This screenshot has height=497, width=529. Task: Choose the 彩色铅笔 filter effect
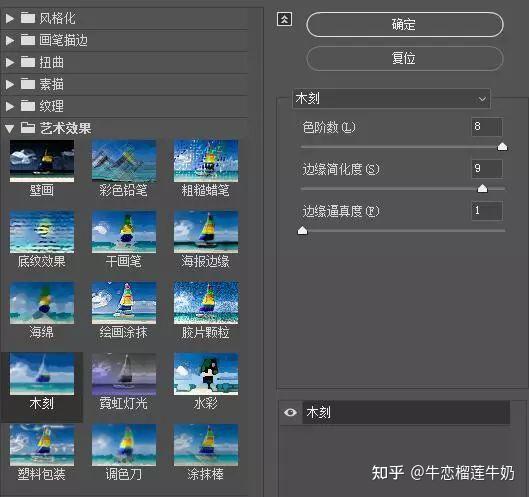tap(124, 161)
